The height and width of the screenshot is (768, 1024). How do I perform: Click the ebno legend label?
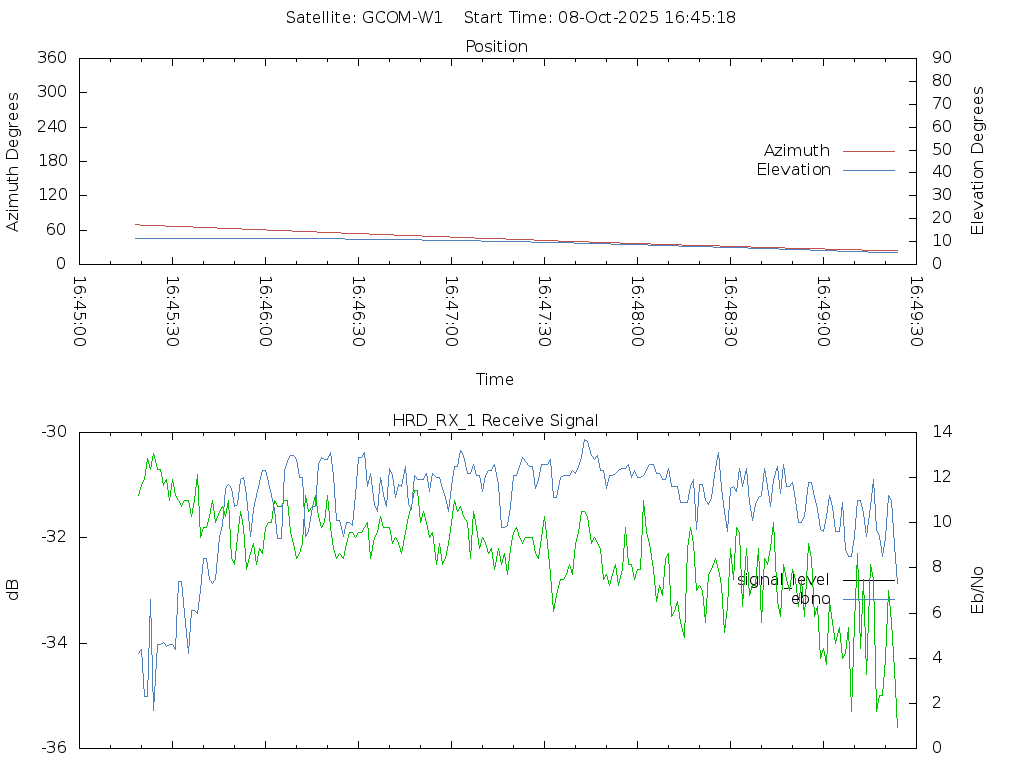pyautogui.click(x=810, y=599)
